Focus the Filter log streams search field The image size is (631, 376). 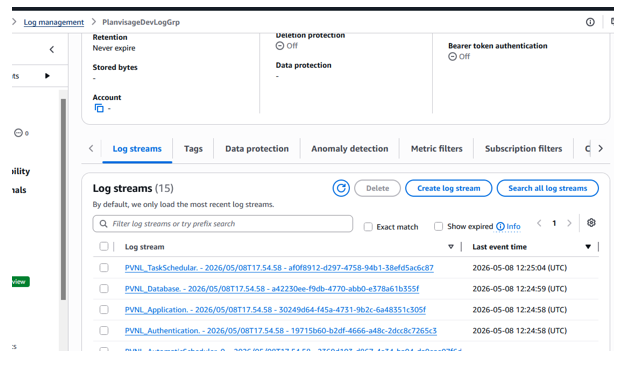coord(223,224)
